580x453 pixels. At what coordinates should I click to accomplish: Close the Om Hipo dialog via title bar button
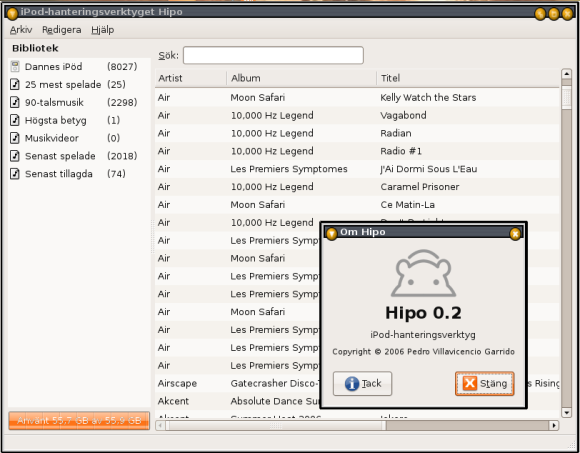tap(515, 233)
